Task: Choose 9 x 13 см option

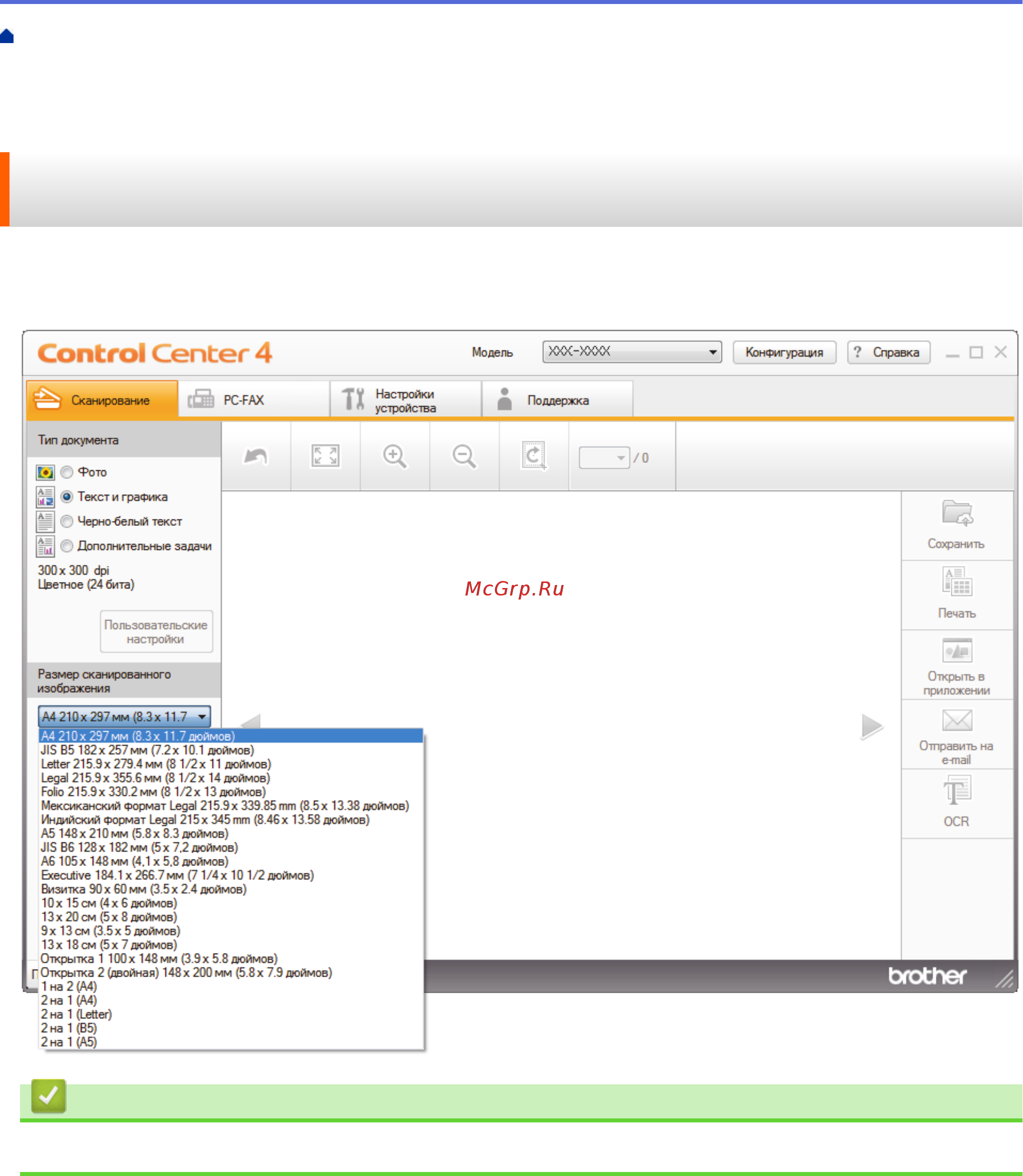Action: [x=231, y=930]
